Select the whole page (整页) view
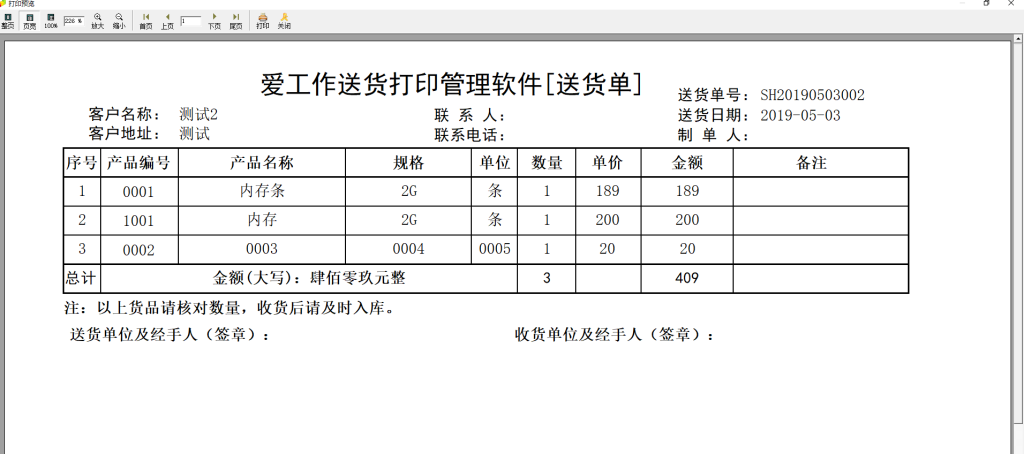The width and height of the screenshot is (1024, 454). [7, 21]
